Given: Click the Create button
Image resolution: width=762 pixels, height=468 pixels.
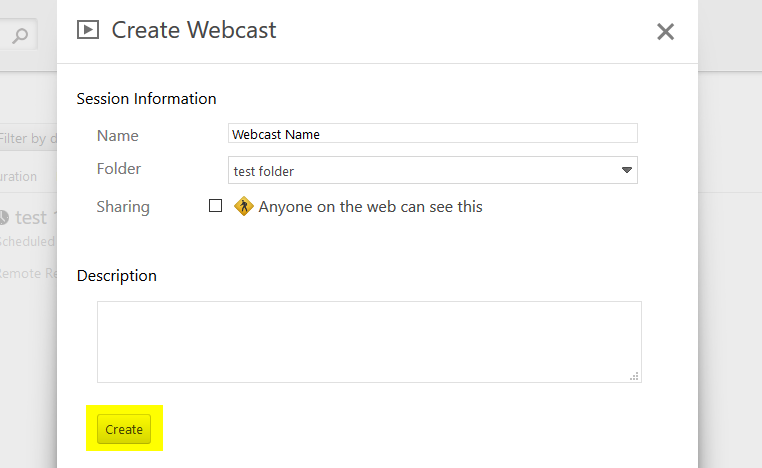Looking at the screenshot, I should (x=124, y=429).
